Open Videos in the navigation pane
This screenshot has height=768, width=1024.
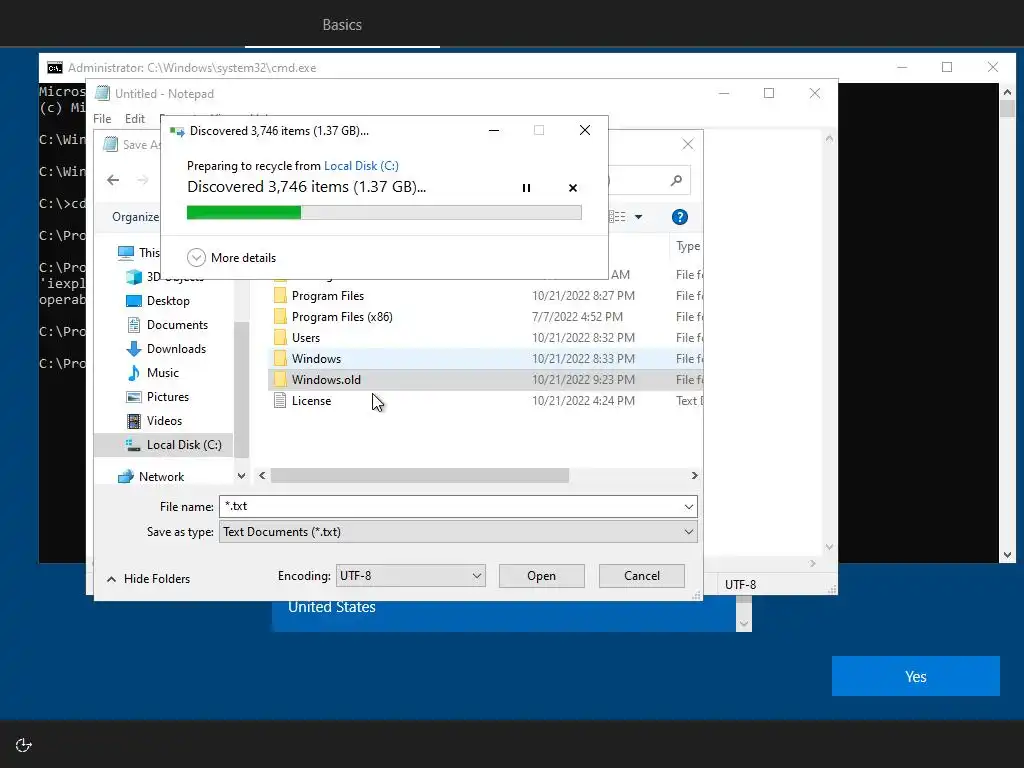(164, 421)
